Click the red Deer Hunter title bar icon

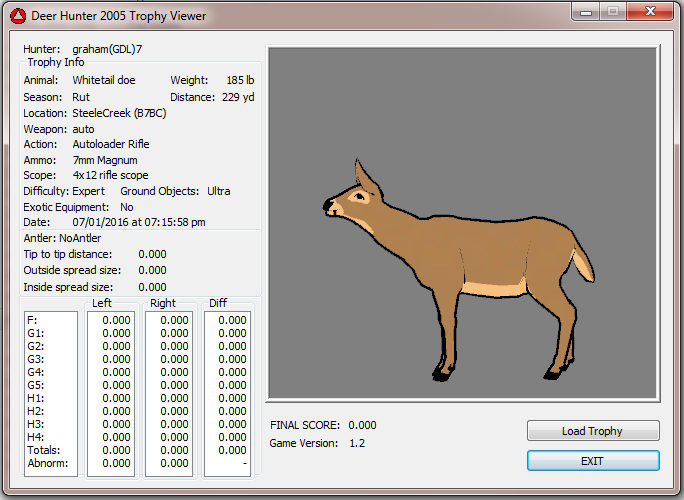15,14
